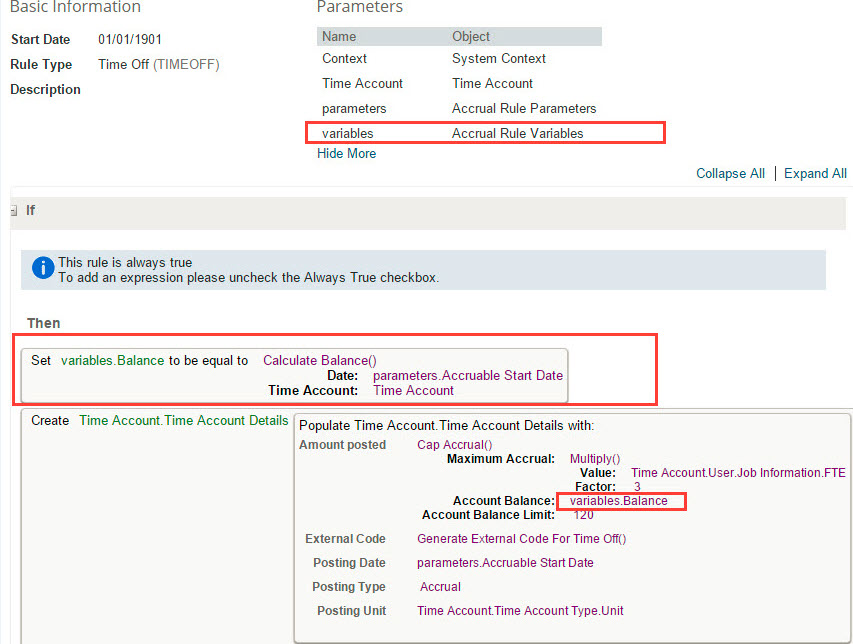Click variables.Balance beside Account Balance
Screen dimensions: 853x644
(619, 501)
